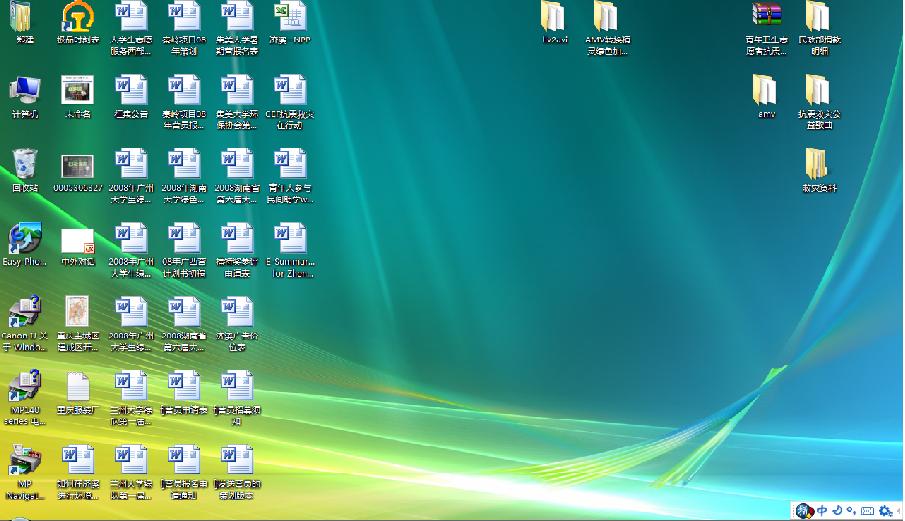The image size is (905, 521).
Task: Select the MP140 series manual shortcut
Action: [25, 385]
